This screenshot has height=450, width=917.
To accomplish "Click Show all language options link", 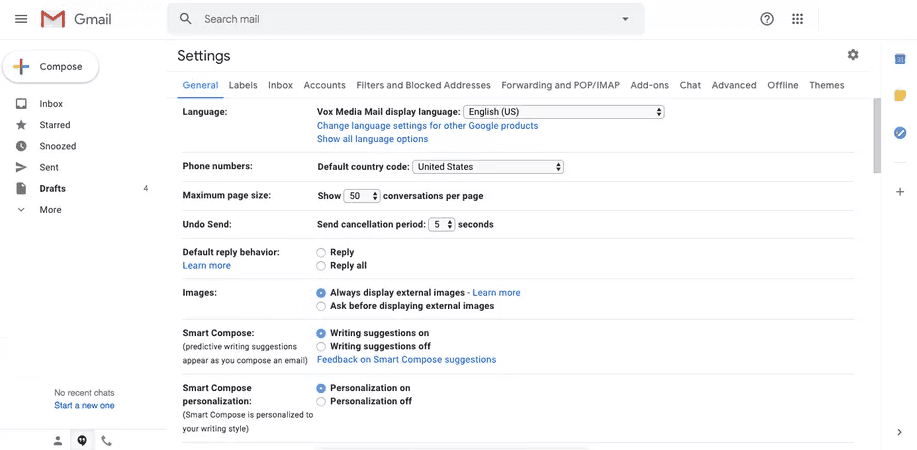I will click(x=372, y=139).
